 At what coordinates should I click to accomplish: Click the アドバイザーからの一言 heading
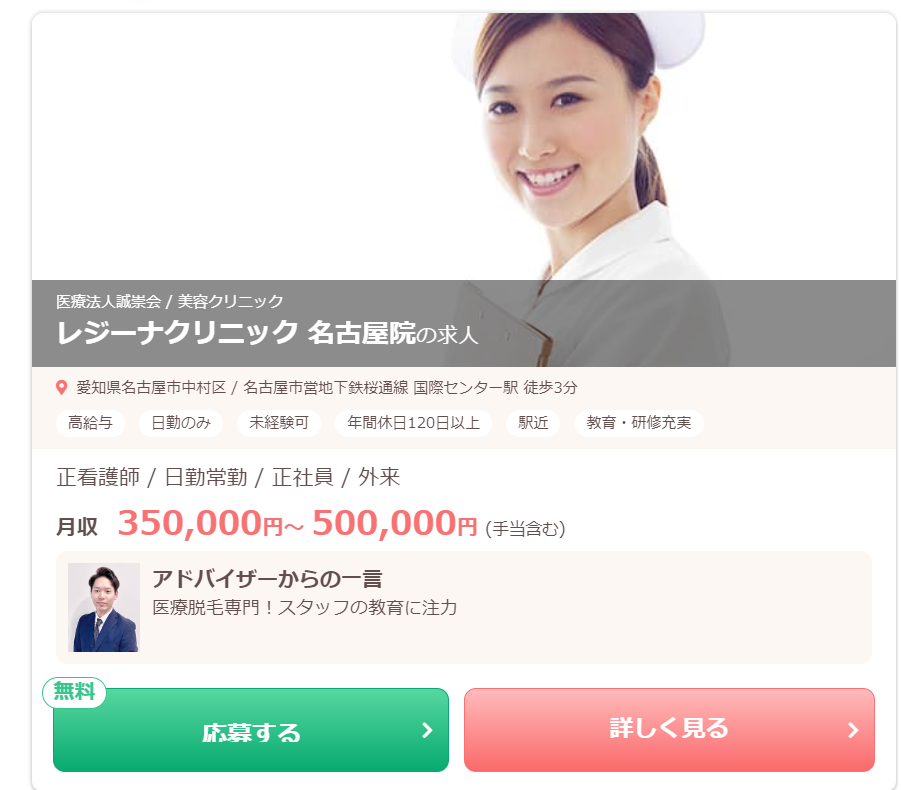click(267, 579)
